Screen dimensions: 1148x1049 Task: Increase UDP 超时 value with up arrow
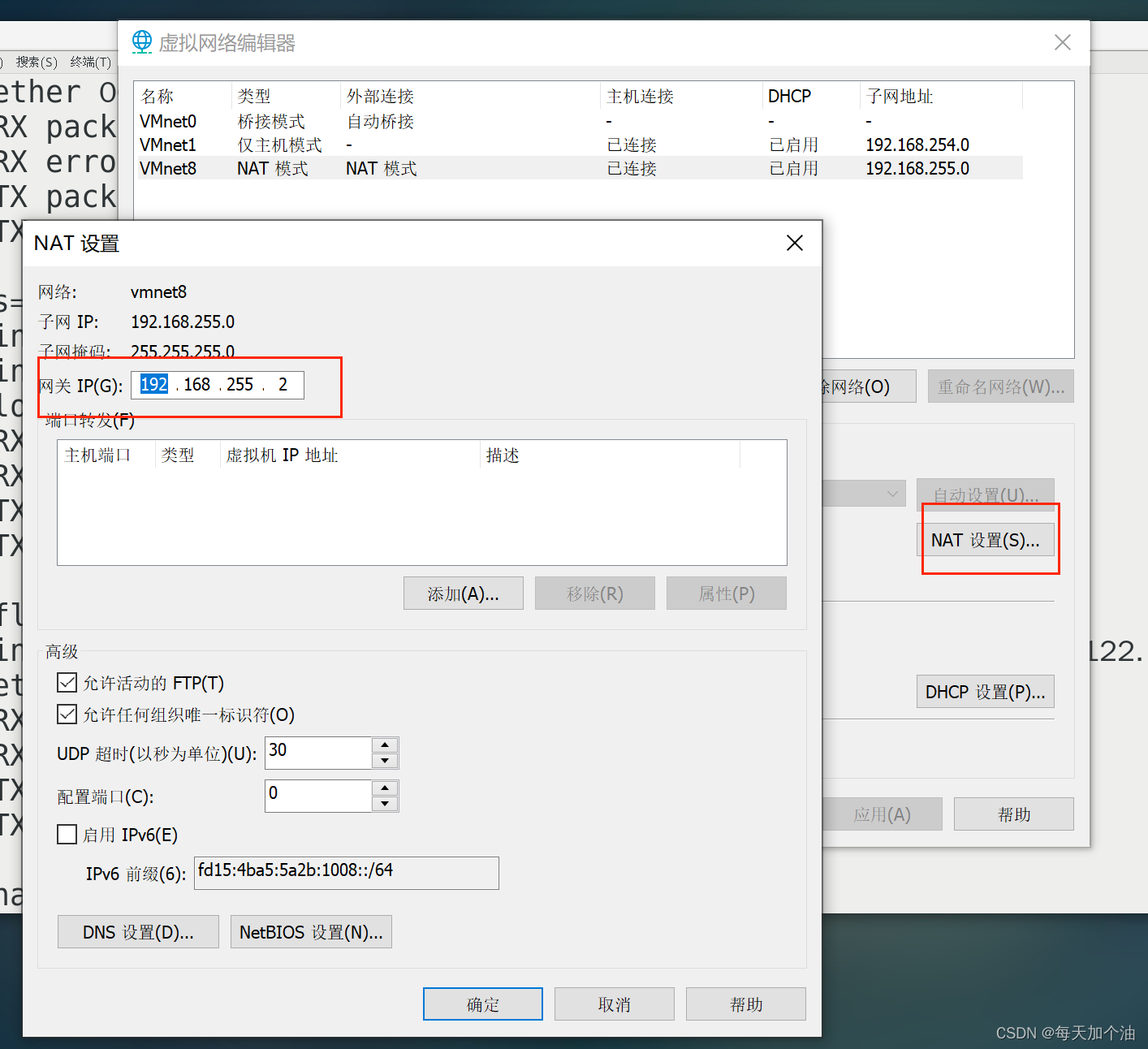(385, 745)
